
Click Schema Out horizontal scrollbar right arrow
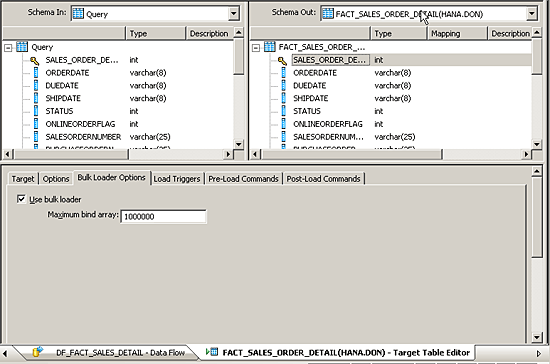pyautogui.click(x=526, y=154)
